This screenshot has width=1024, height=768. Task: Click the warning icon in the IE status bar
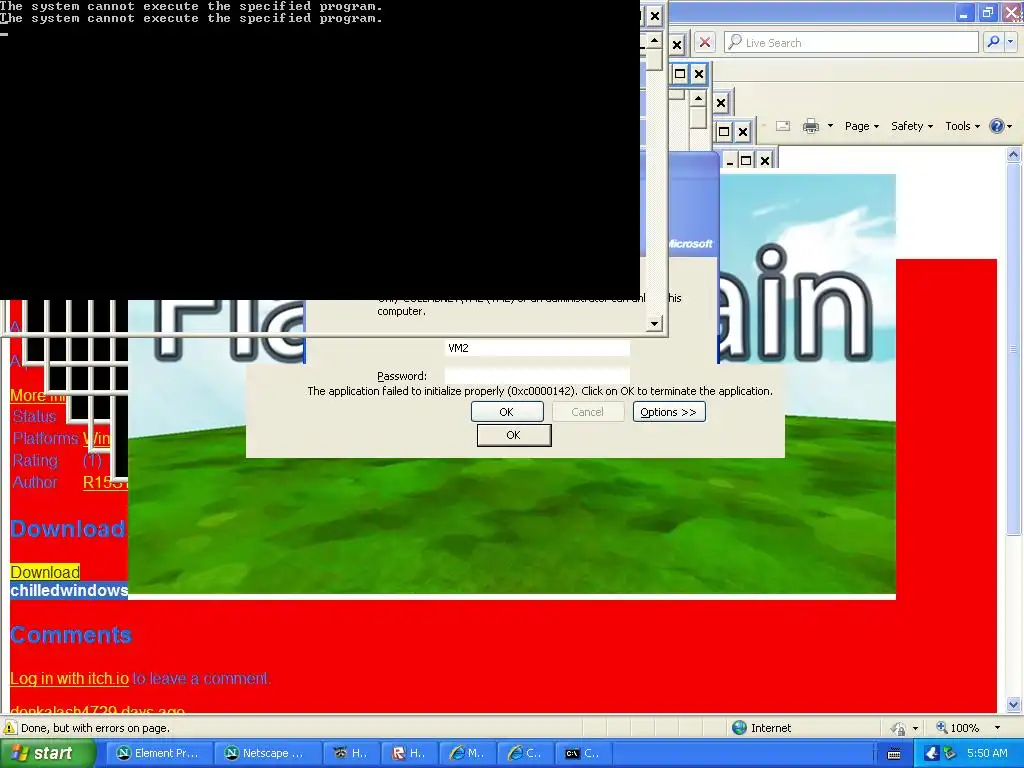[x=9, y=728]
